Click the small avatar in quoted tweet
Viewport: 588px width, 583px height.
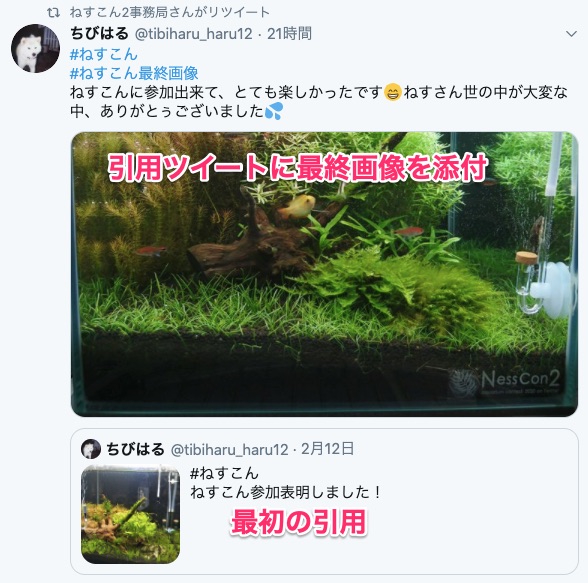tap(91, 449)
